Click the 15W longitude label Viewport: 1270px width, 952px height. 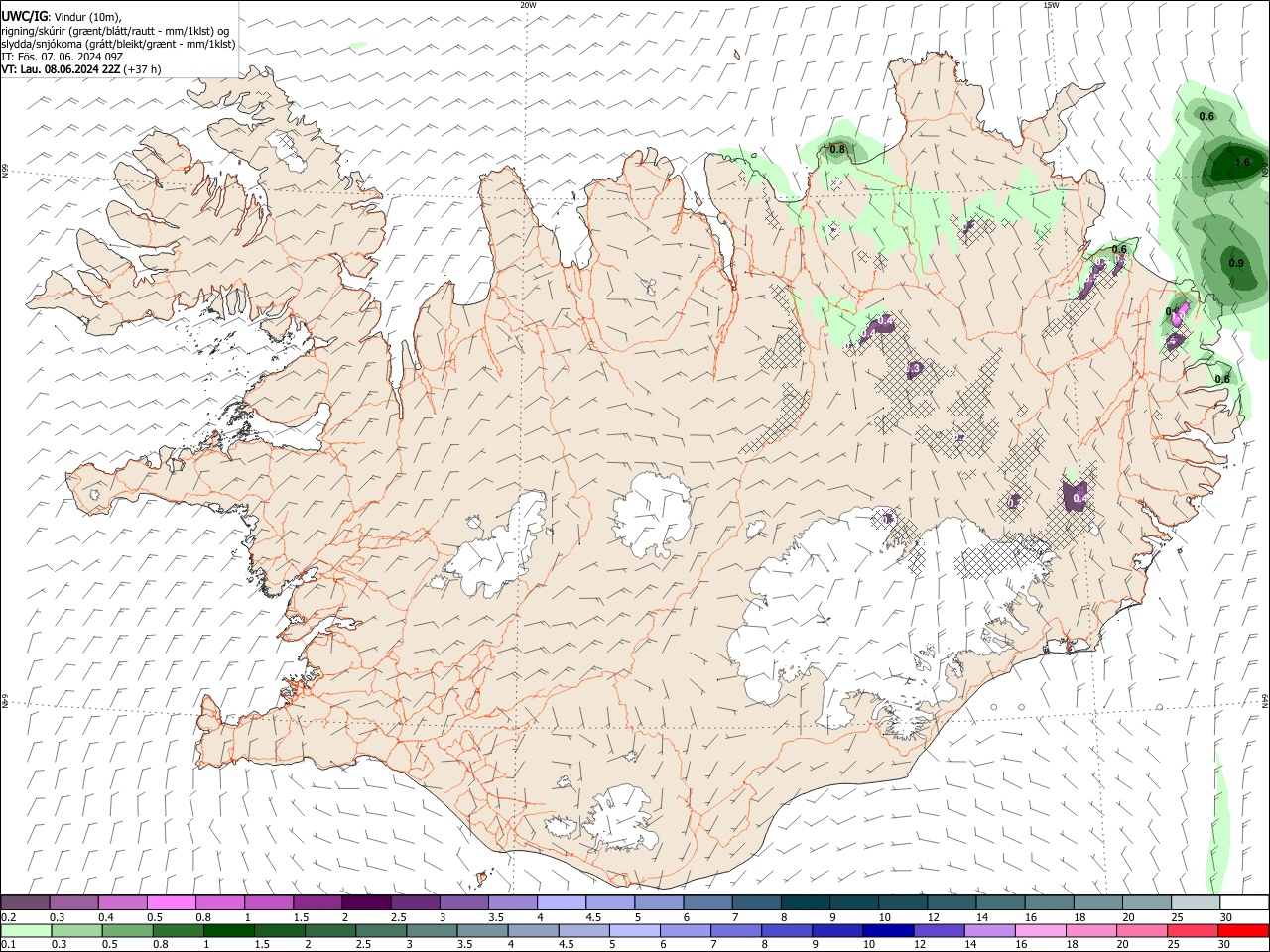1051,5
